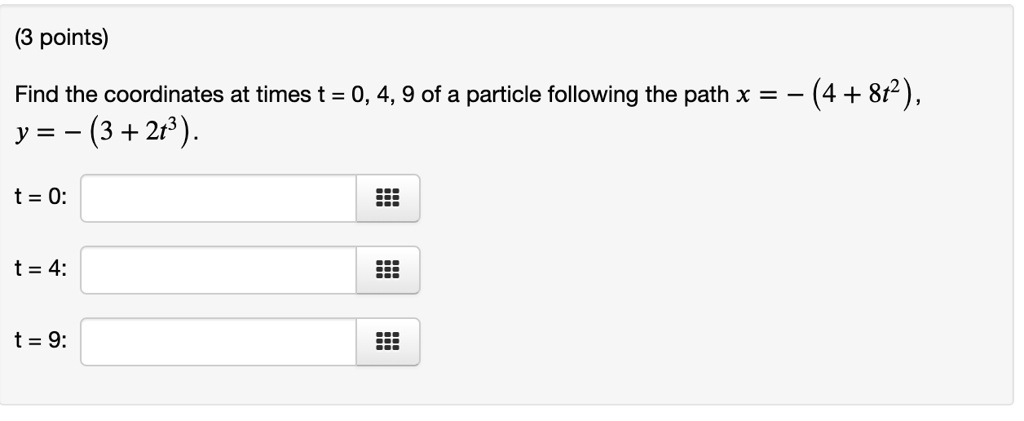1024x421 pixels.
Task: Click the empty gray area of the problem panel
Action: (x=718, y=274)
